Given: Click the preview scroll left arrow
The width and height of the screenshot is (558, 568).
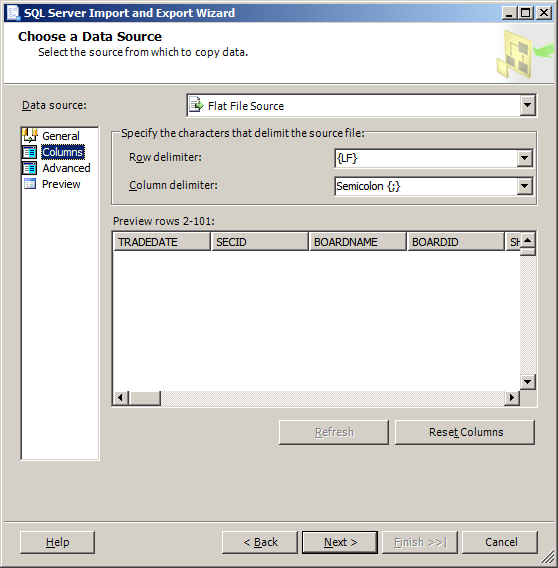Looking at the screenshot, I should pos(121,398).
